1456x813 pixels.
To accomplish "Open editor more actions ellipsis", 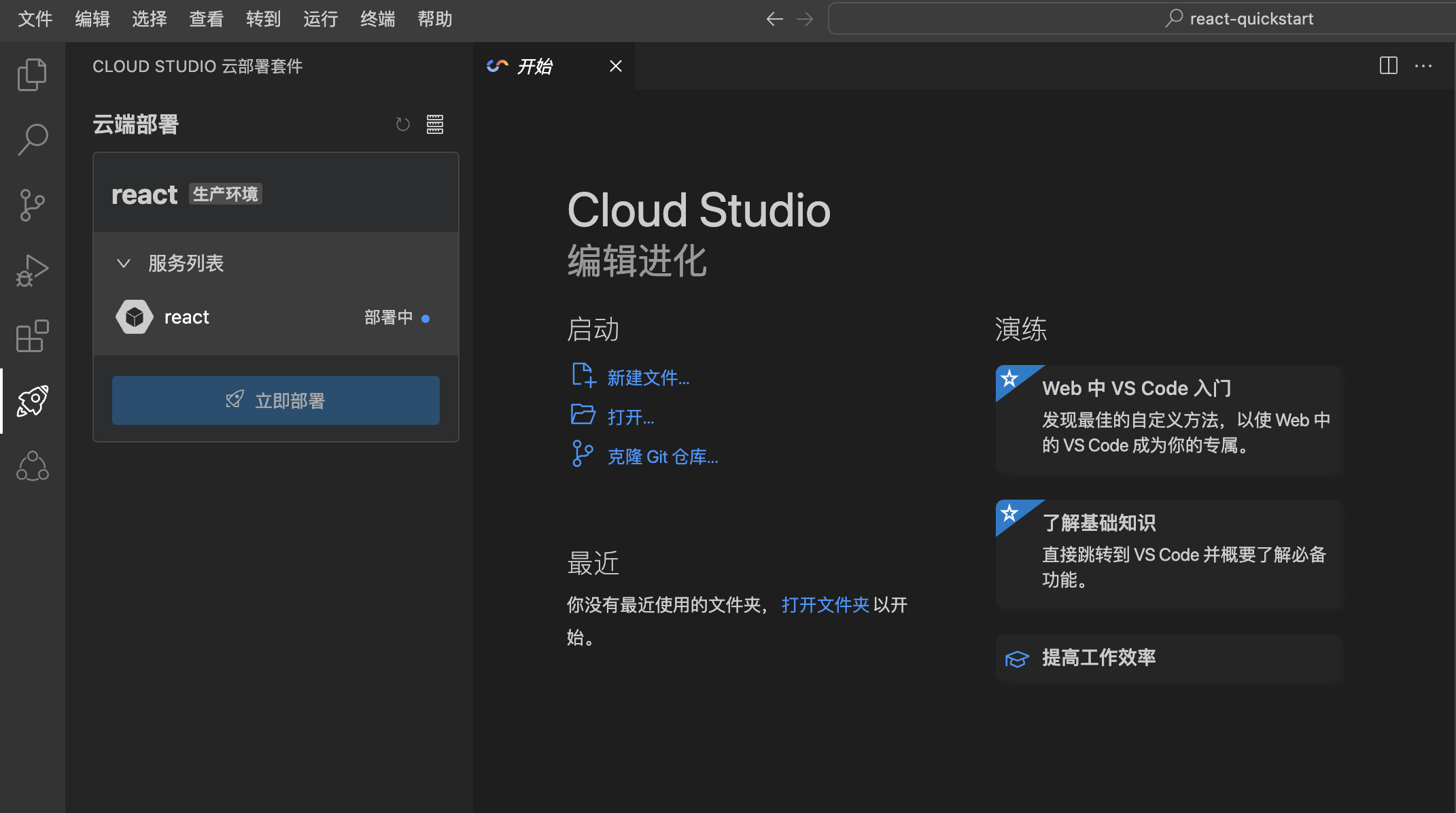I will coord(1423,66).
